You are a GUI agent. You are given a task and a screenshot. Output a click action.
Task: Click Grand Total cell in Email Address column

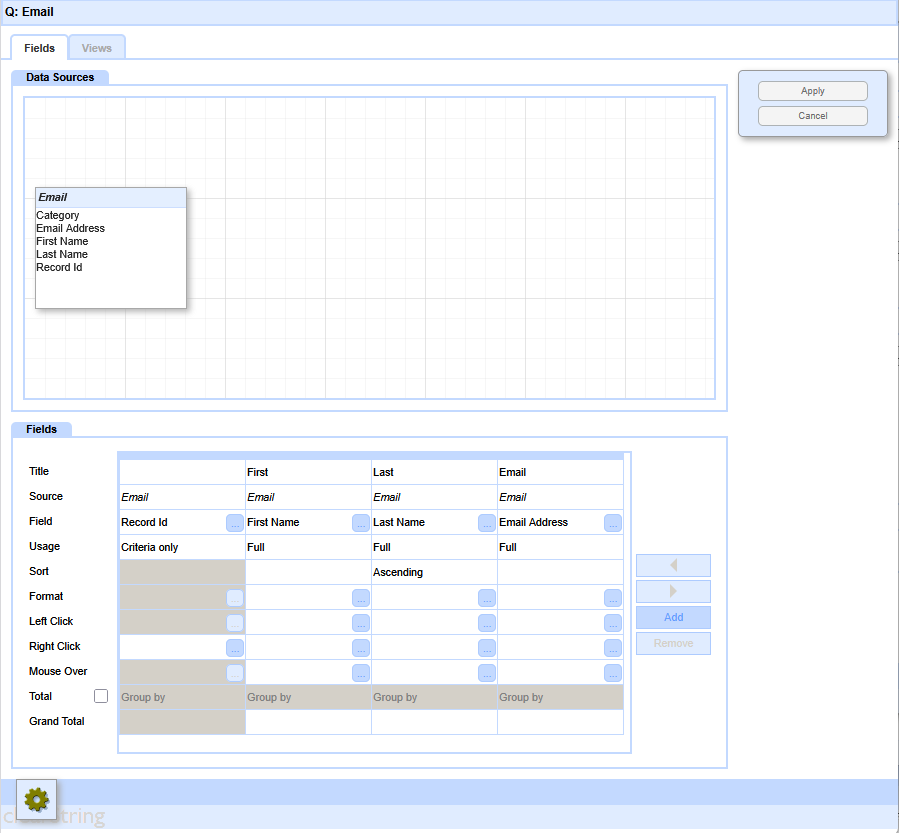coord(560,722)
